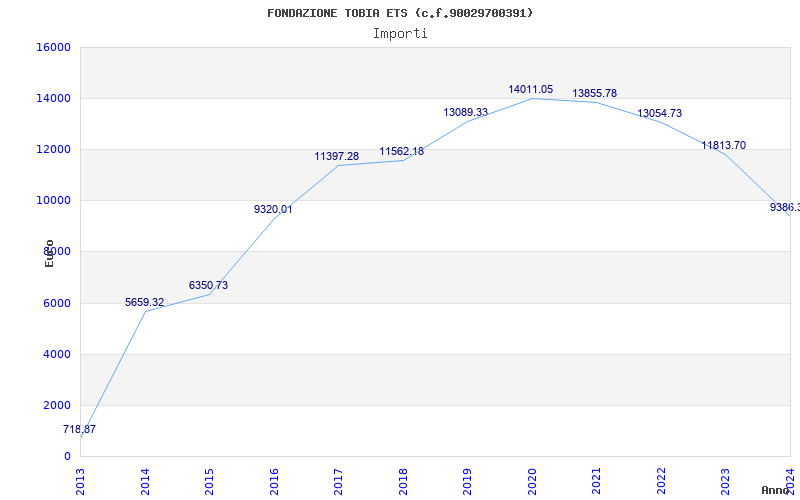Screen dimensions: 800x500
Task: Click the Importi subtitle
Action: point(400,34)
